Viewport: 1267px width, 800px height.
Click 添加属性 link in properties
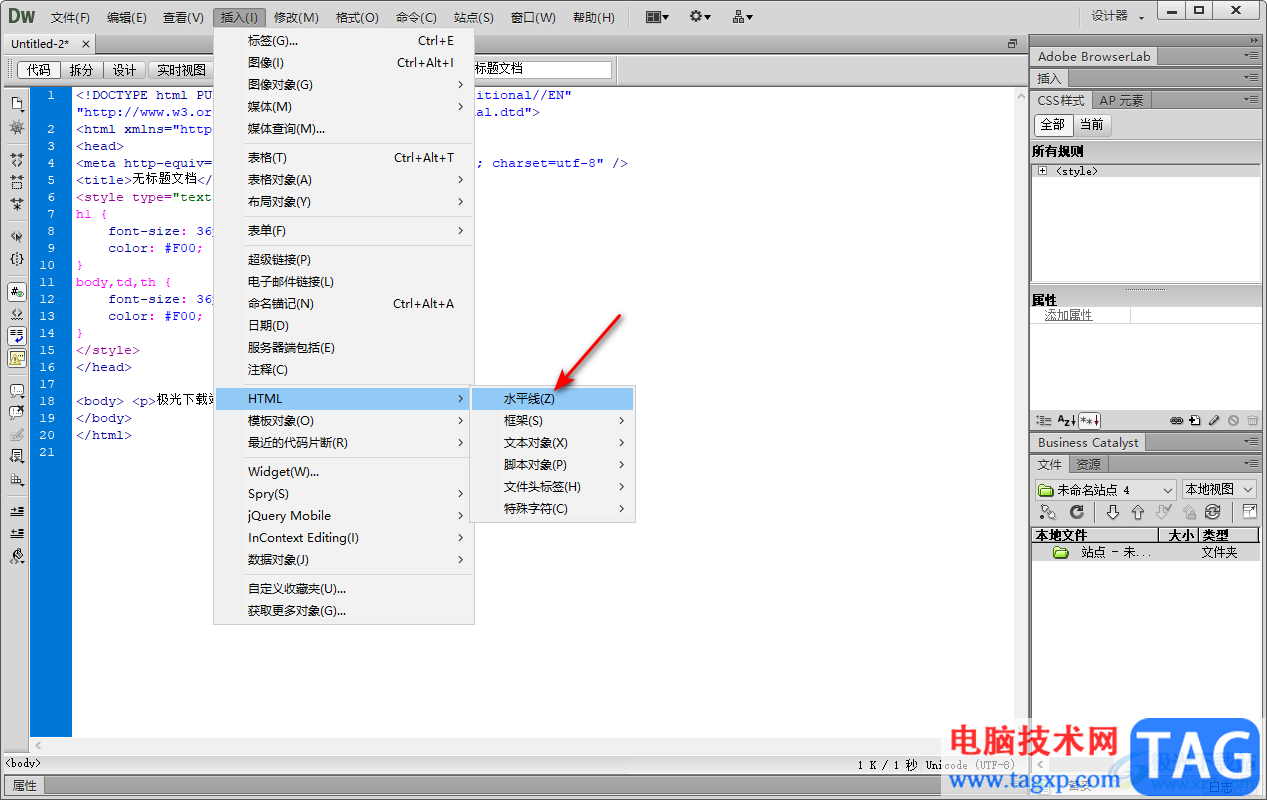coord(1069,315)
